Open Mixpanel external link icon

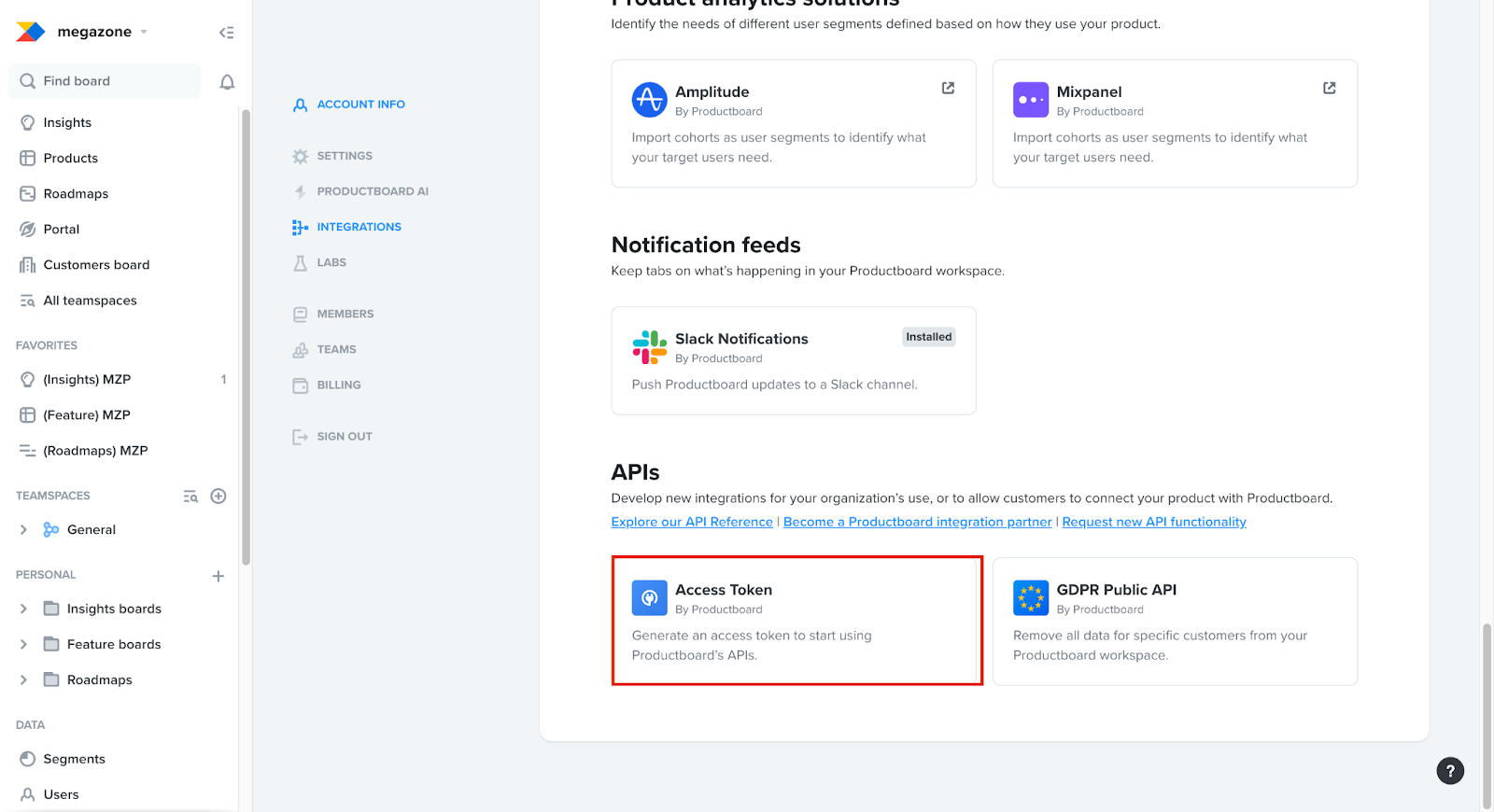tap(1329, 88)
